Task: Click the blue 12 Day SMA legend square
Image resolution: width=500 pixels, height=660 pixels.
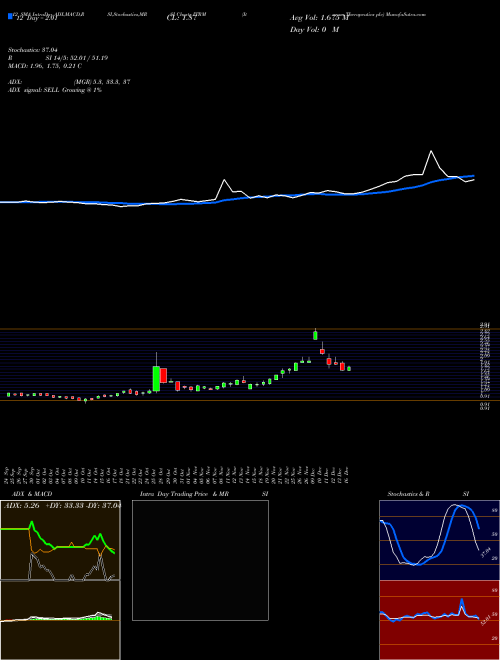Action: click(x=10, y=17)
